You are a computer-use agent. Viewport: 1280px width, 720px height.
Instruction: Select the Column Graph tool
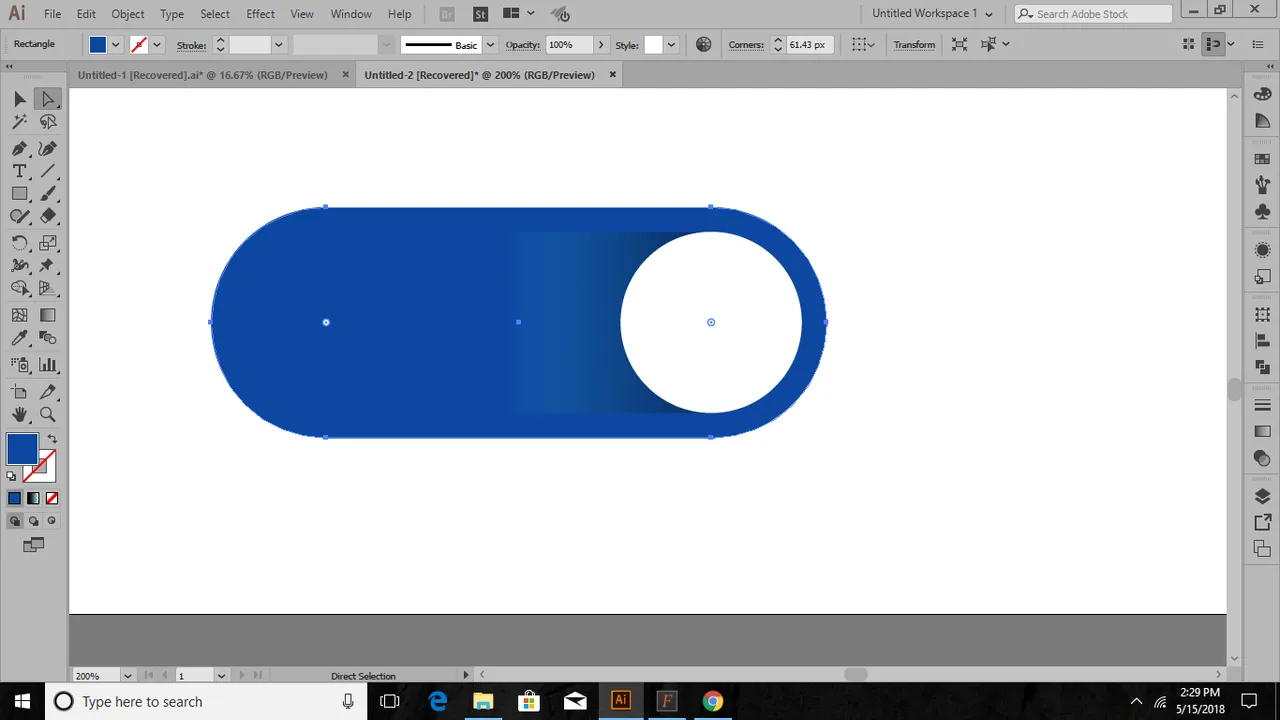click(x=47, y=365)
